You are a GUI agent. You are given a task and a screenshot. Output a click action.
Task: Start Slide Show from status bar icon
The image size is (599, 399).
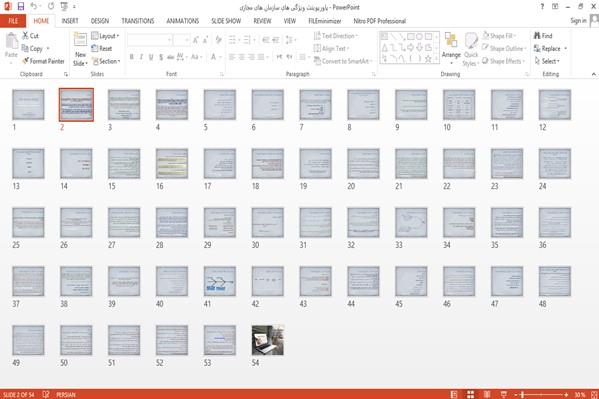(504, 394)
